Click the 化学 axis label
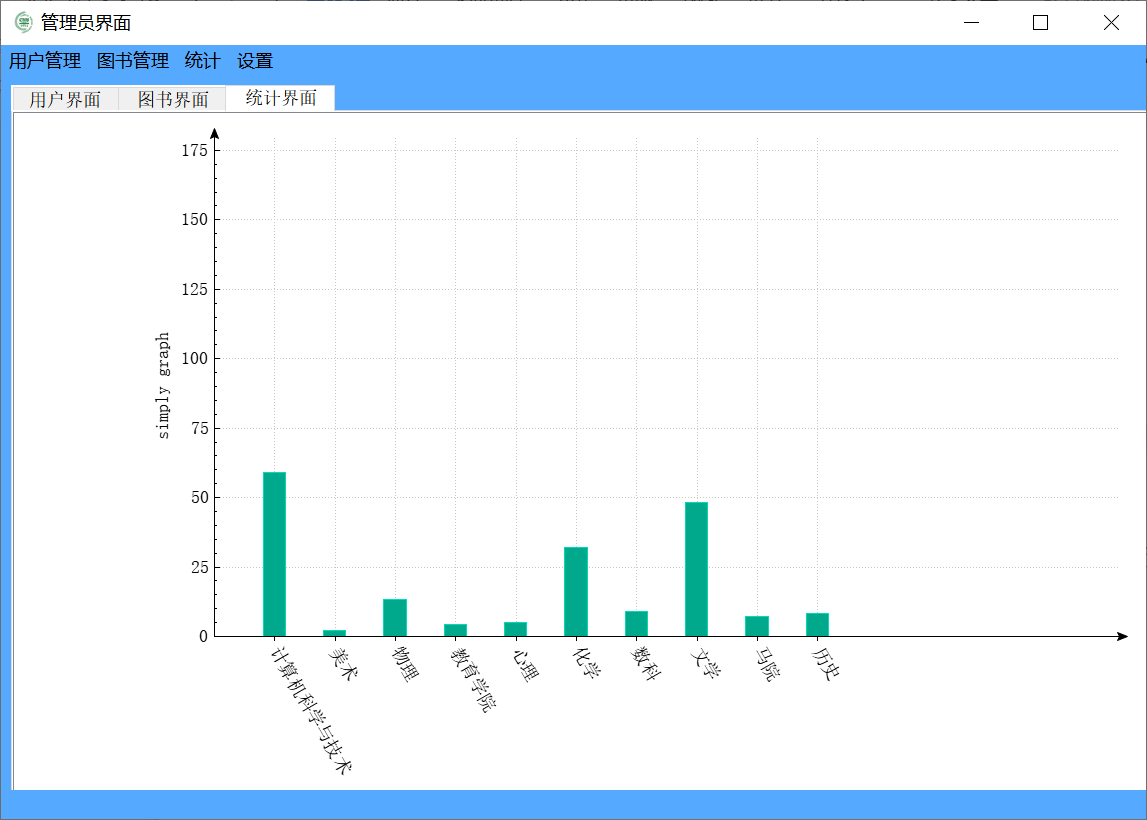Viewport: 1147px width, 820px height. (x=586, y=663)
